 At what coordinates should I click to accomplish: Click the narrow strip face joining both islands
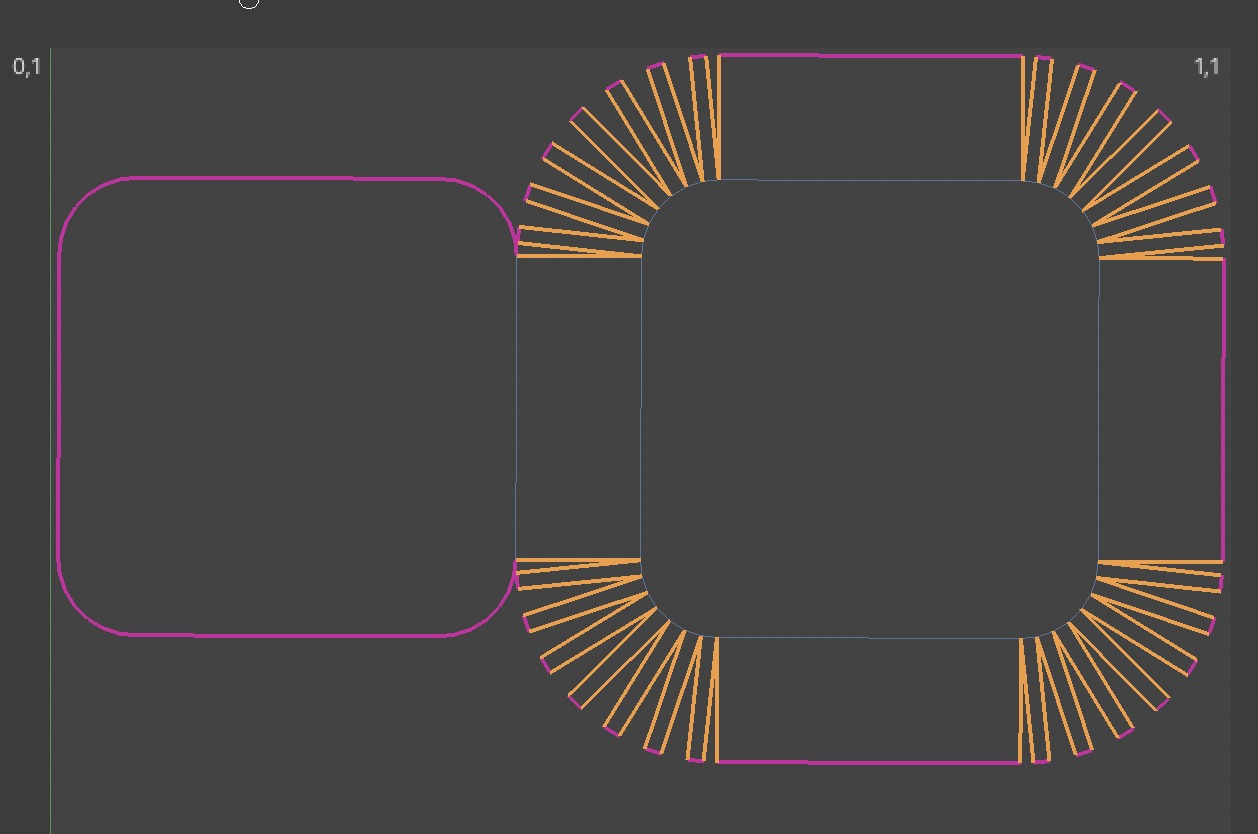[578, 408]
